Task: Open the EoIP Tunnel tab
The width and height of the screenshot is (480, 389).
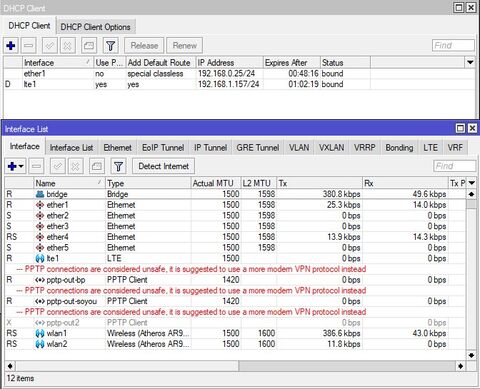Action: [x=163, y=147]
